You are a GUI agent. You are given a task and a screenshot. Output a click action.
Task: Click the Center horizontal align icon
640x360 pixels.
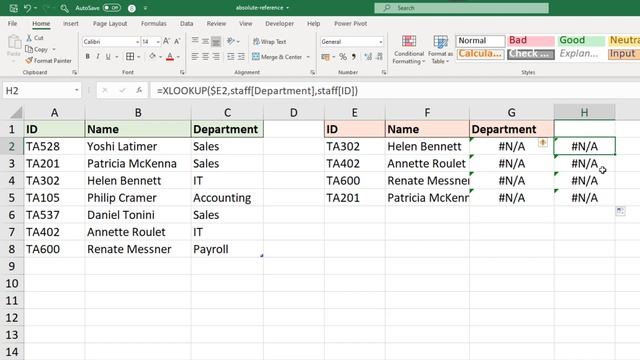pyautogui.click(x=205, y=57)
